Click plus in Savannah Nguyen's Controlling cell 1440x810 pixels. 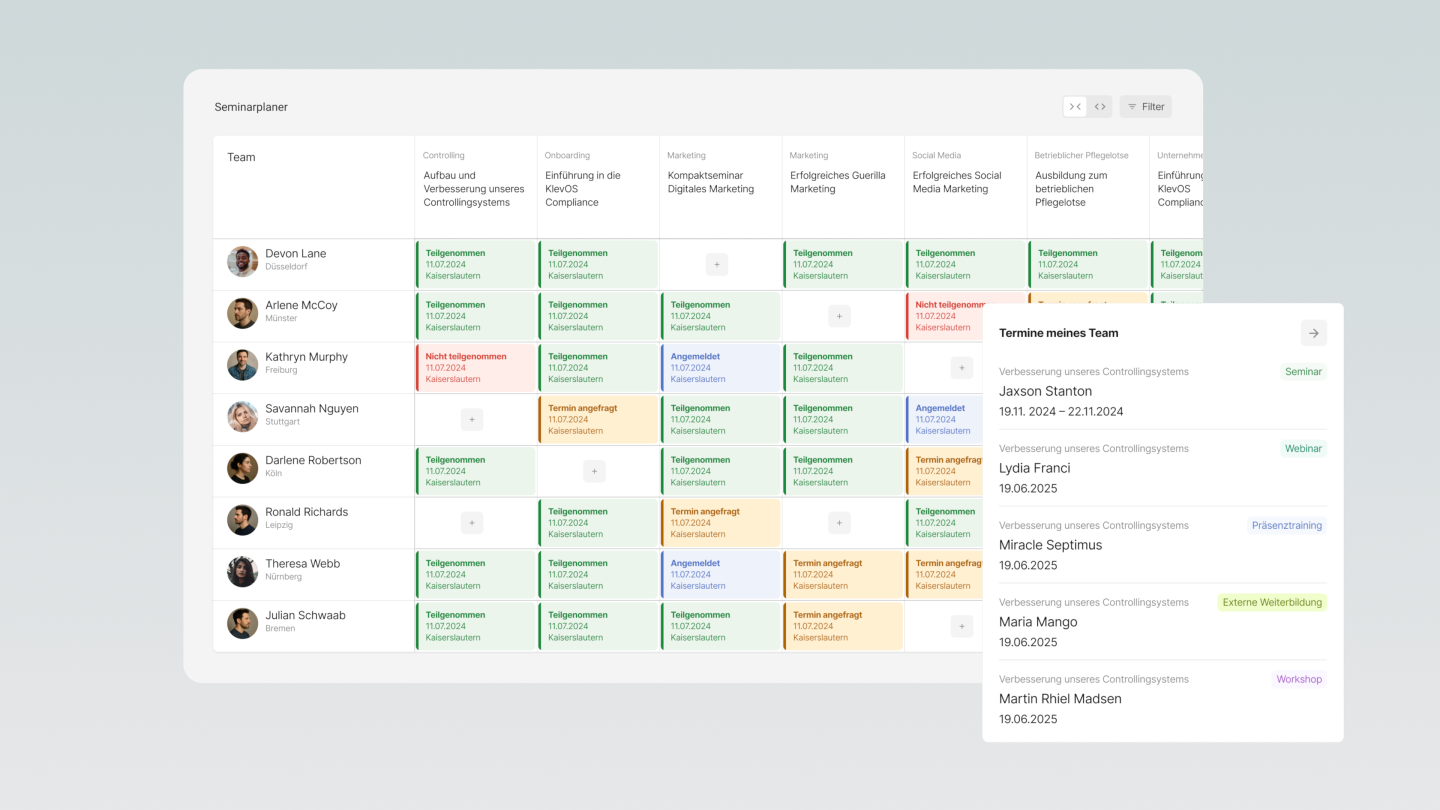[x=471, y=419]
